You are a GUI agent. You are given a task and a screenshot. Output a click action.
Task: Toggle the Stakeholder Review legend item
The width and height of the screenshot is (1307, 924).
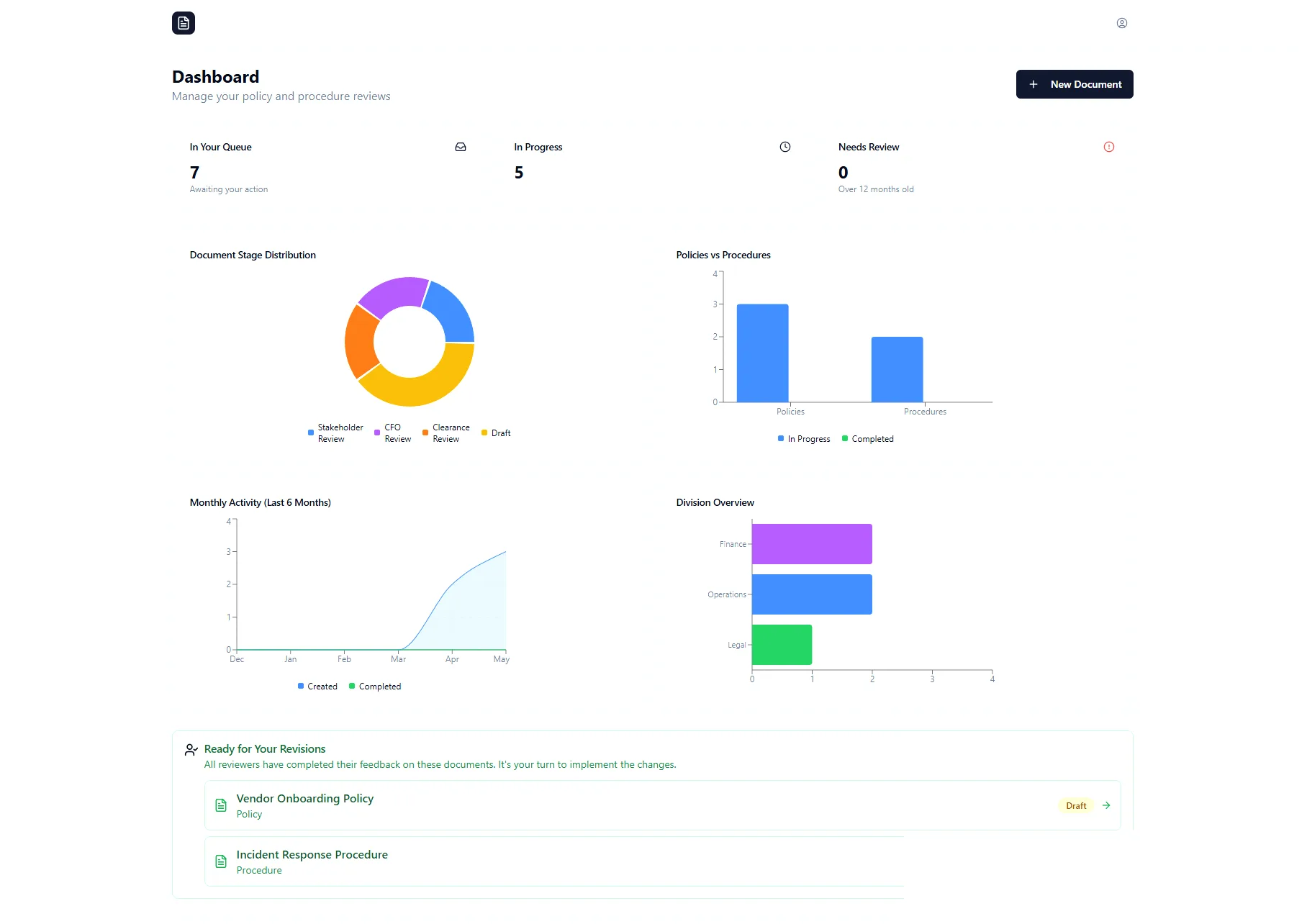335,433
